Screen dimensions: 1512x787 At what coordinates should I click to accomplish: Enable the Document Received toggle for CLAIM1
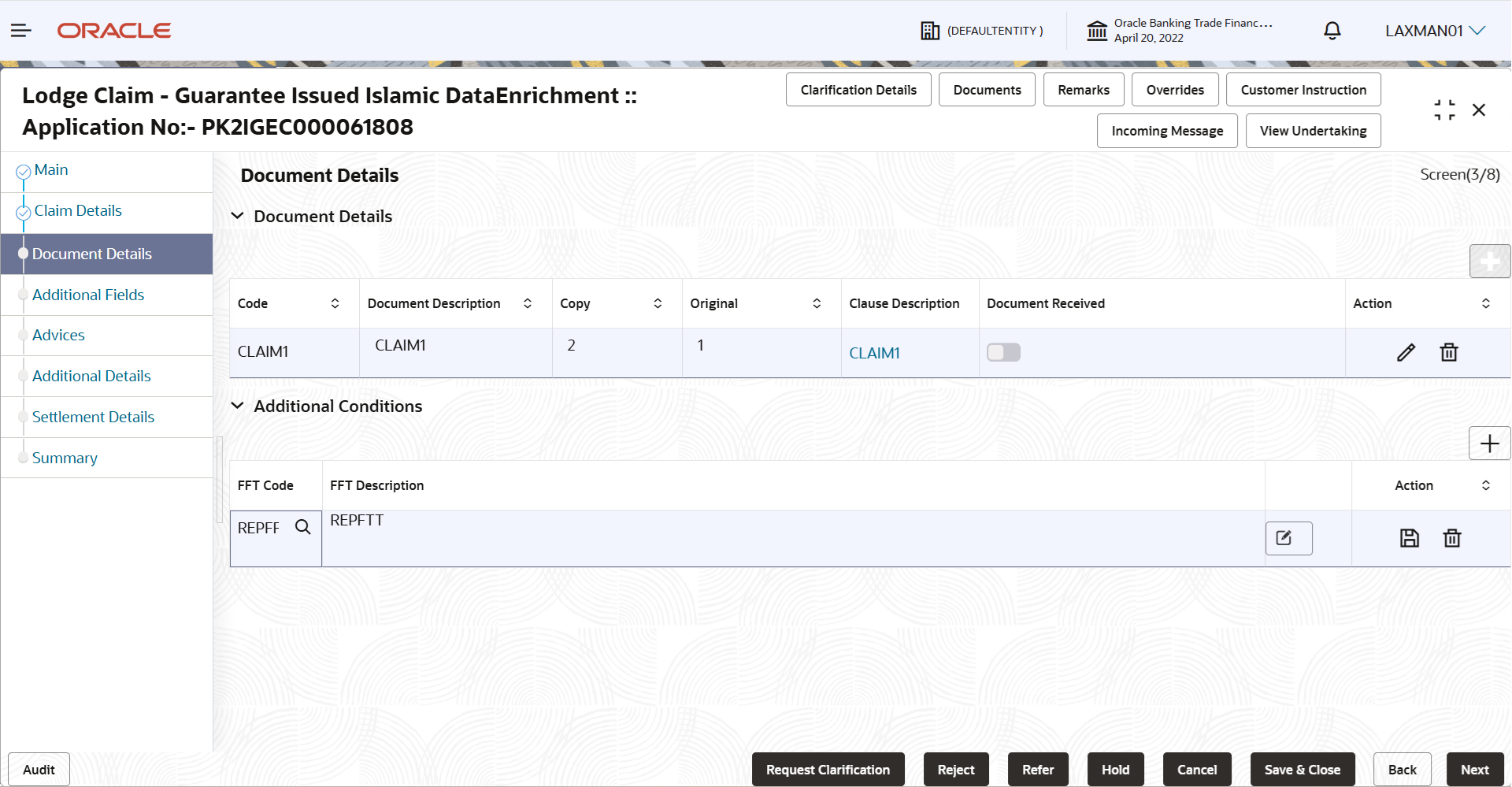[1003, 352]
